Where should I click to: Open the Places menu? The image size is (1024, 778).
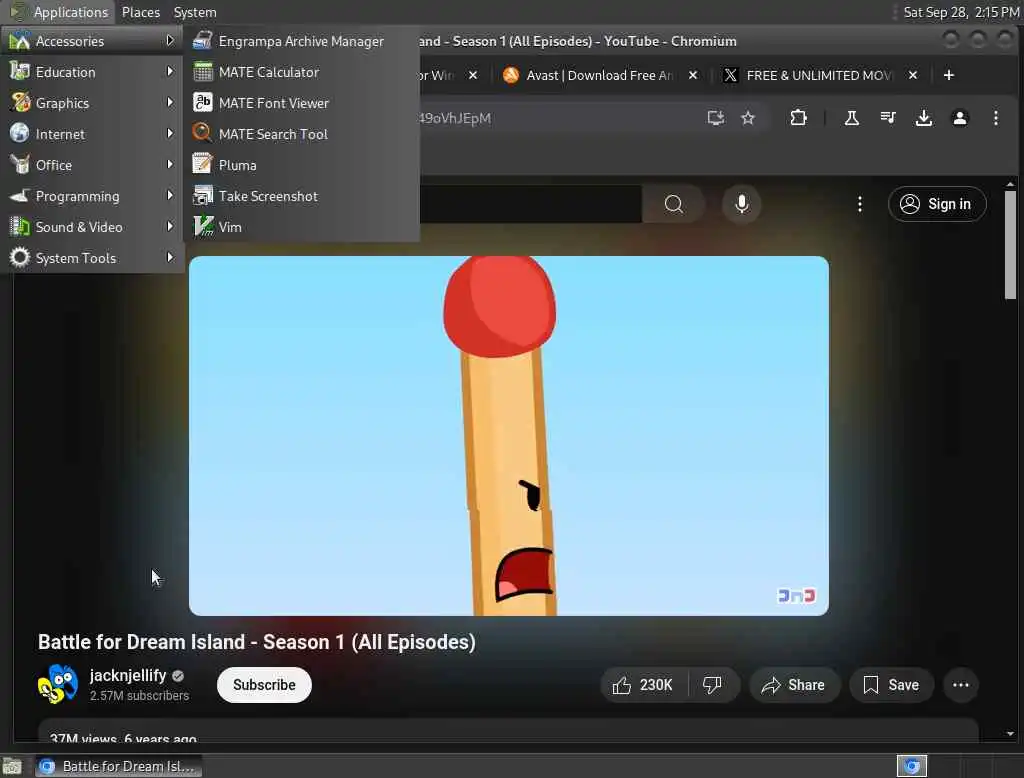pos(140,12)
